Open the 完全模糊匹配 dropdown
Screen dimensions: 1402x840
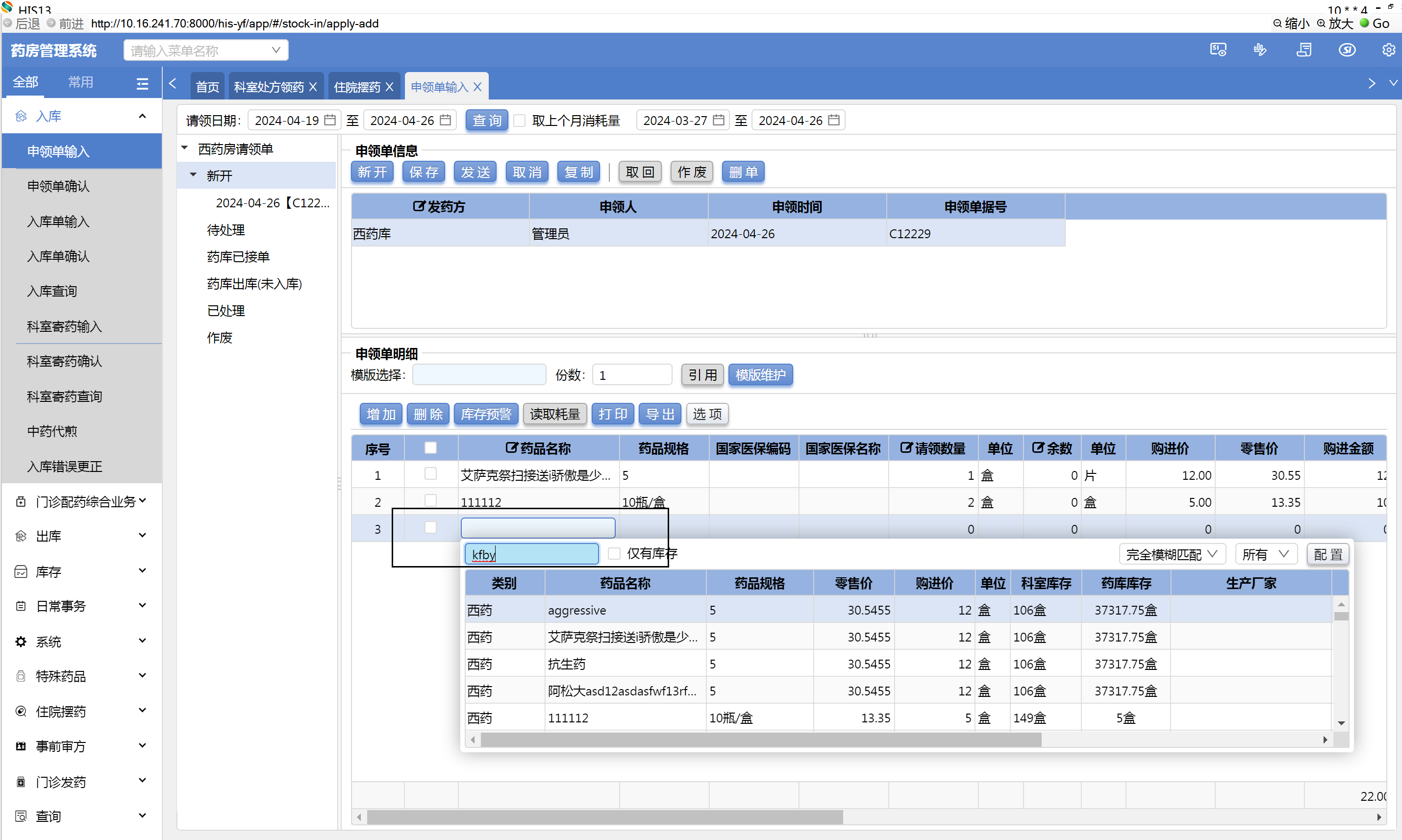point(1171,554)
